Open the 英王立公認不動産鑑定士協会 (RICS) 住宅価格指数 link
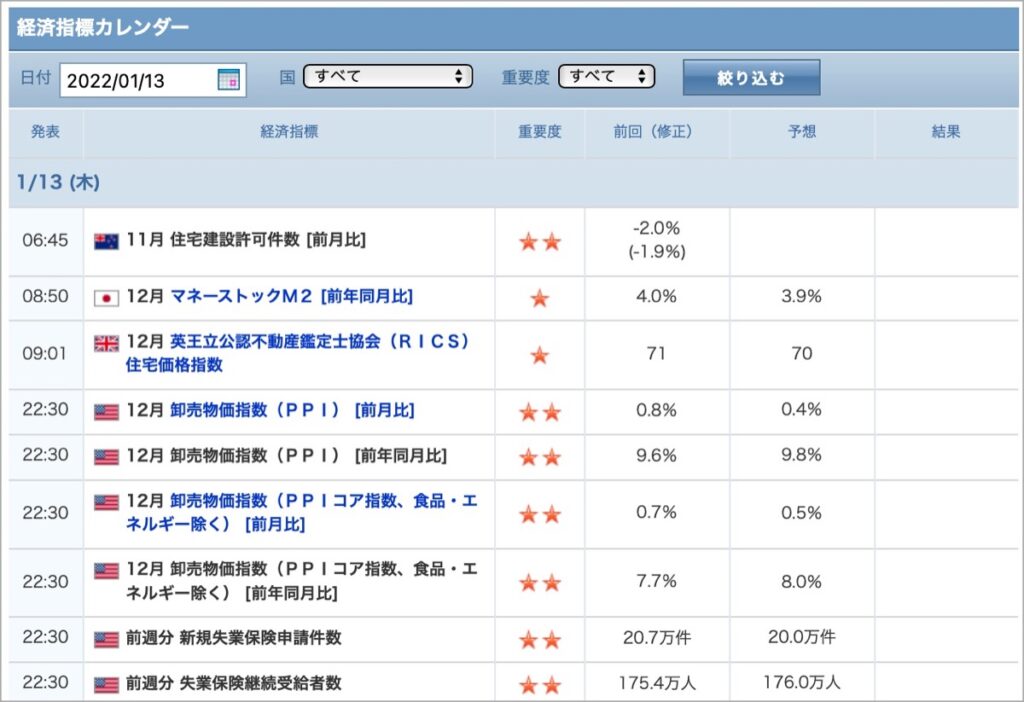This screenshot has width=1024, height=702. coord(297,353)
